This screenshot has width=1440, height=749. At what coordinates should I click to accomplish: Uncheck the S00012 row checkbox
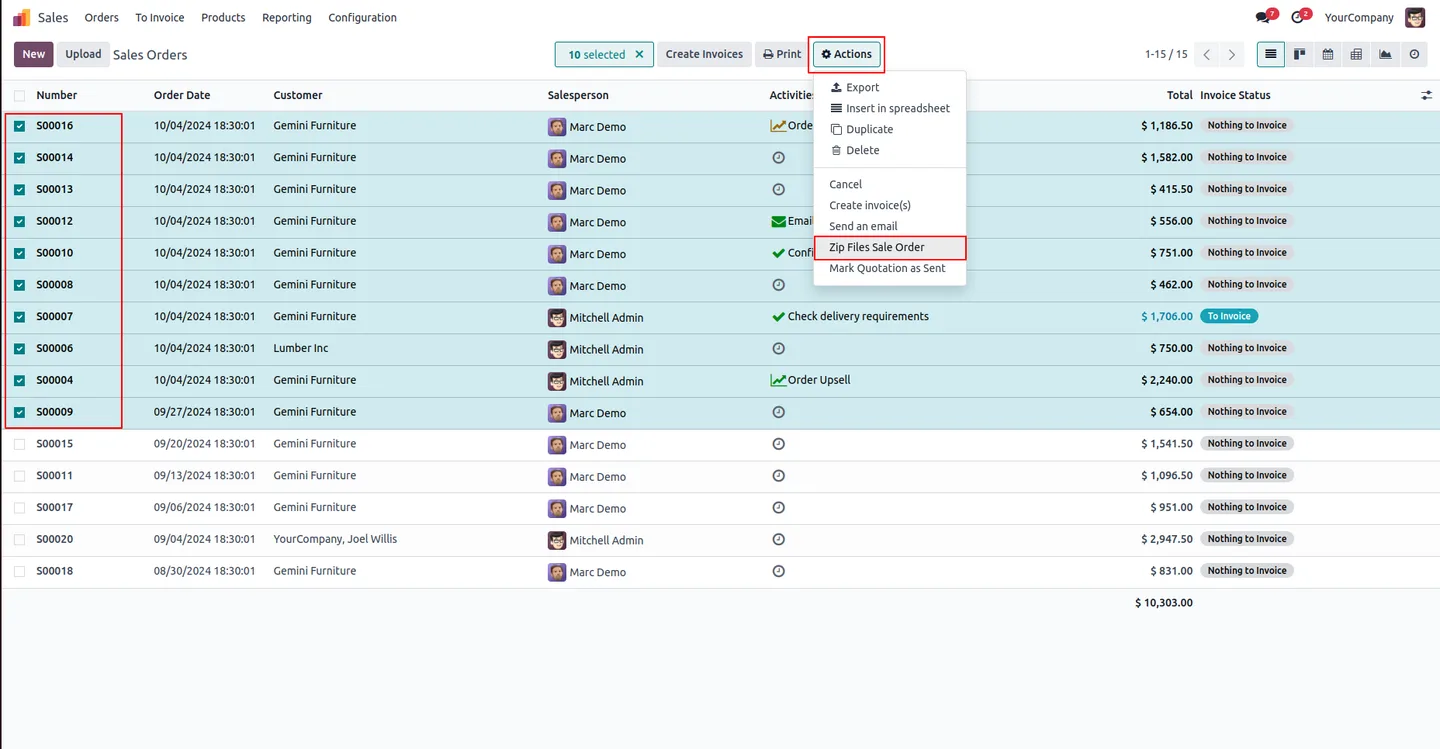[x=20, y=221]
